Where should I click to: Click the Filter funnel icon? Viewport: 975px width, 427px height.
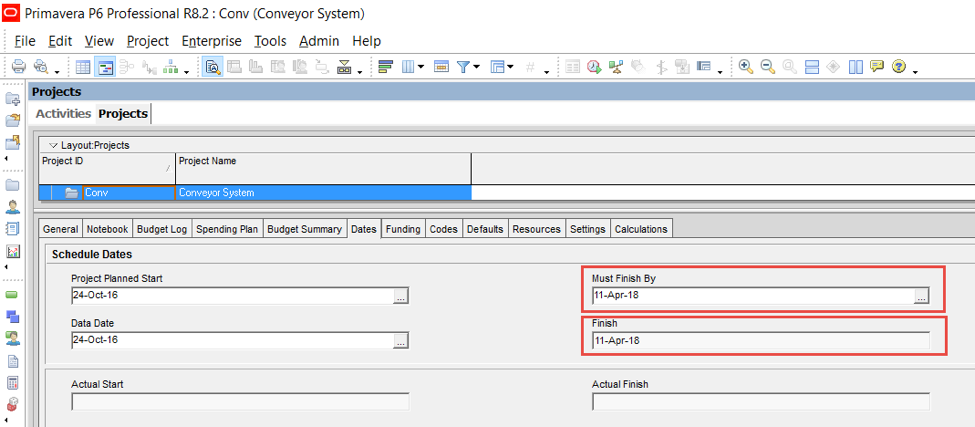(x=463, y=67)
